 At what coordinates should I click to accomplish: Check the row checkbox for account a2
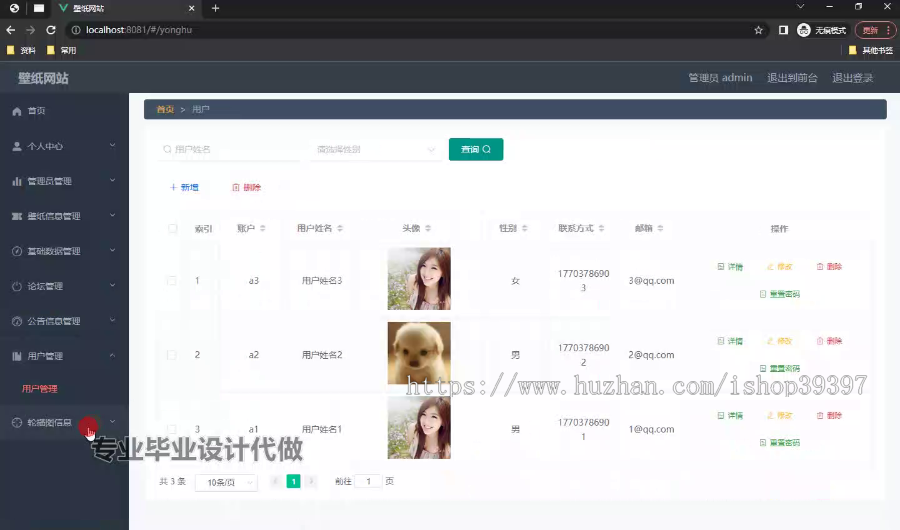click(x=172, y=355)
